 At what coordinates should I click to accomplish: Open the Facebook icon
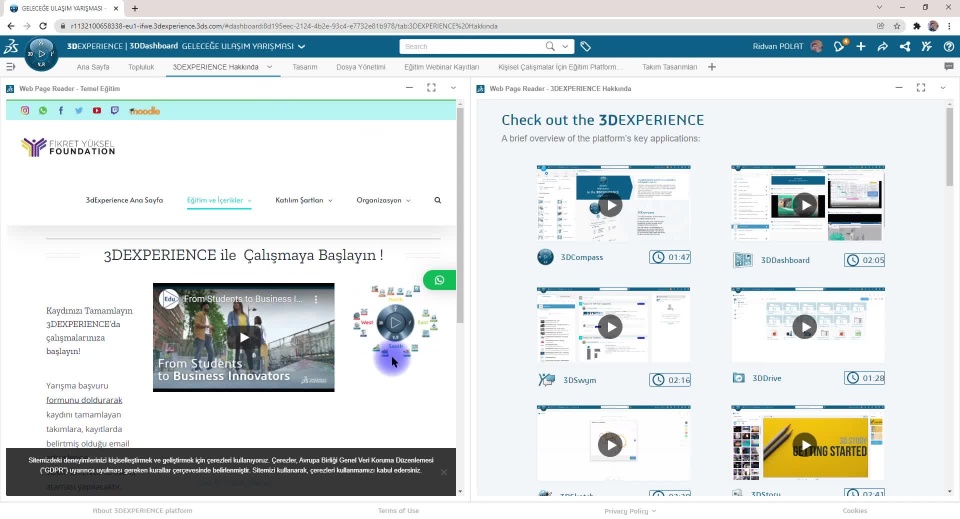coord(61,111)
